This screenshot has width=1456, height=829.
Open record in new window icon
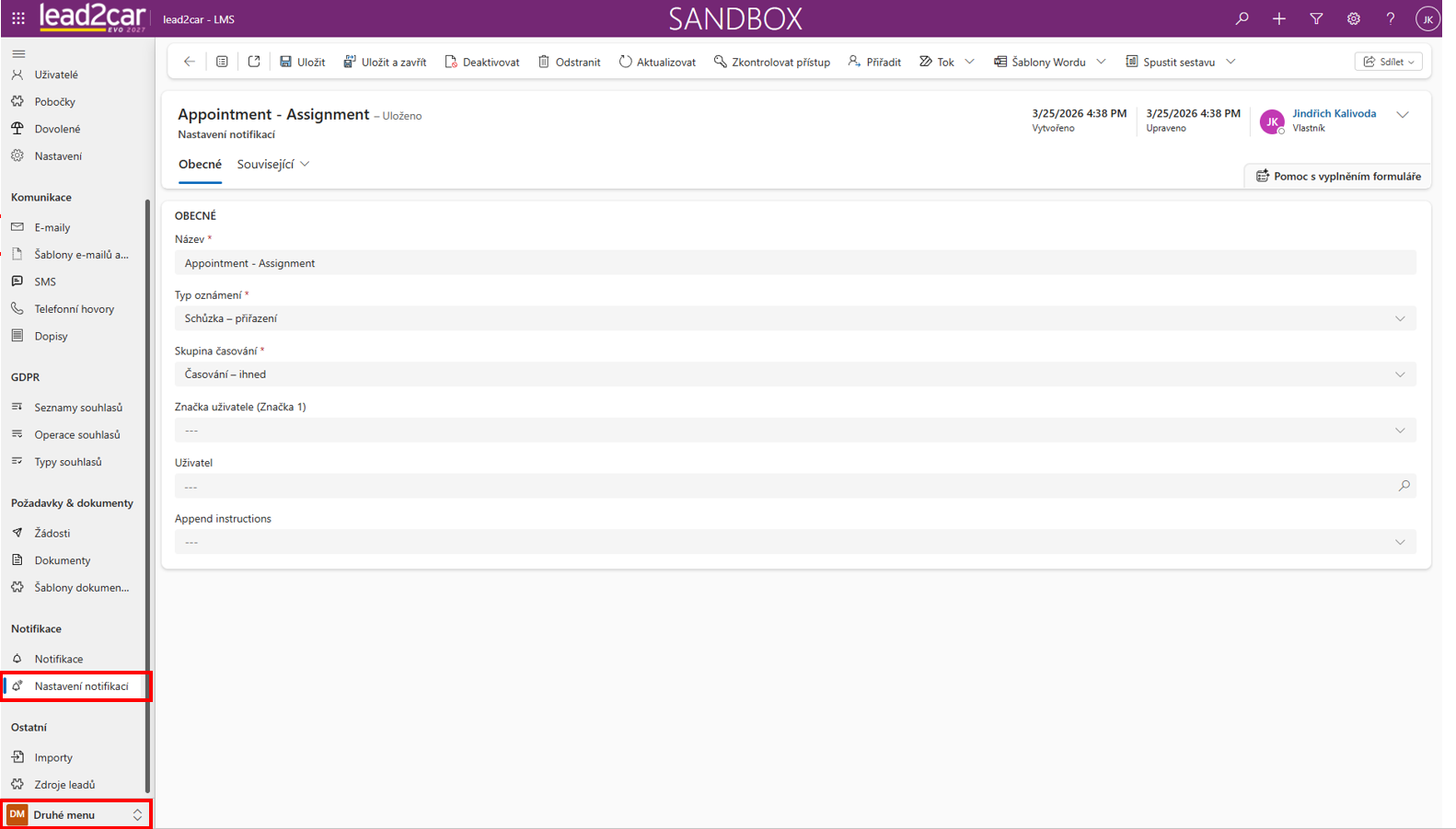[x=254, y=62]
